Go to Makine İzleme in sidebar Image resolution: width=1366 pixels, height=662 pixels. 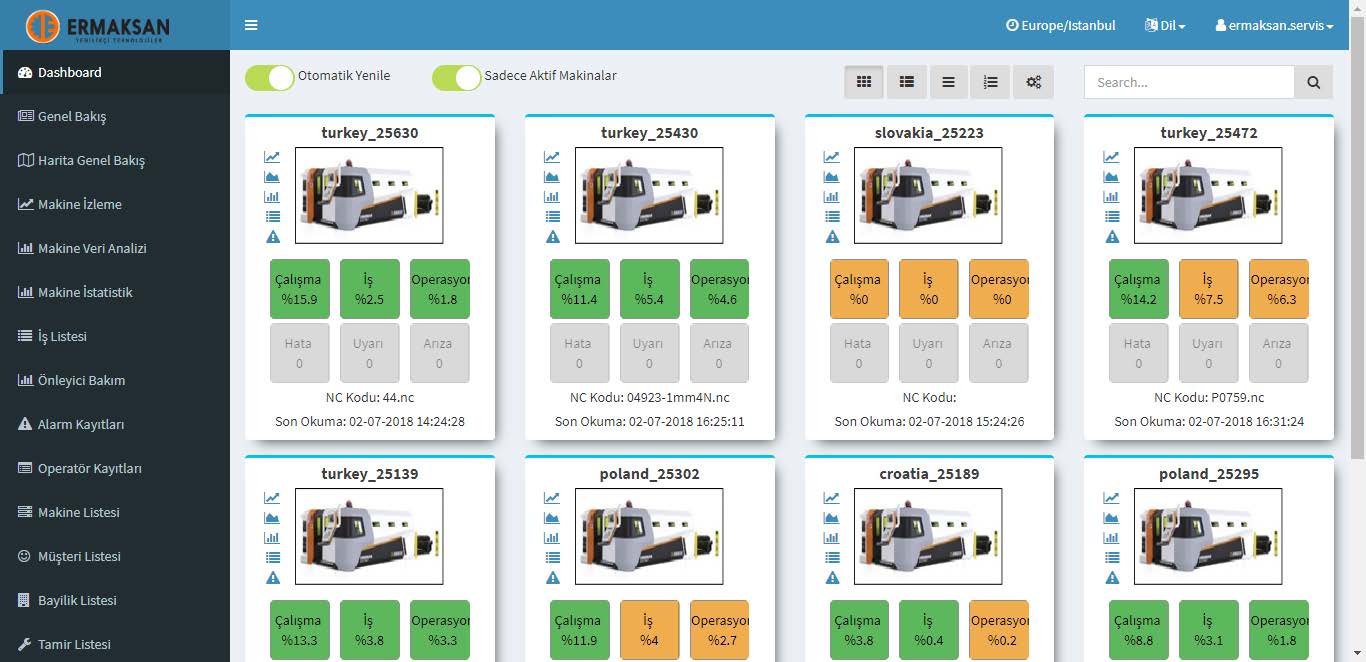click(x=80, y=204)
